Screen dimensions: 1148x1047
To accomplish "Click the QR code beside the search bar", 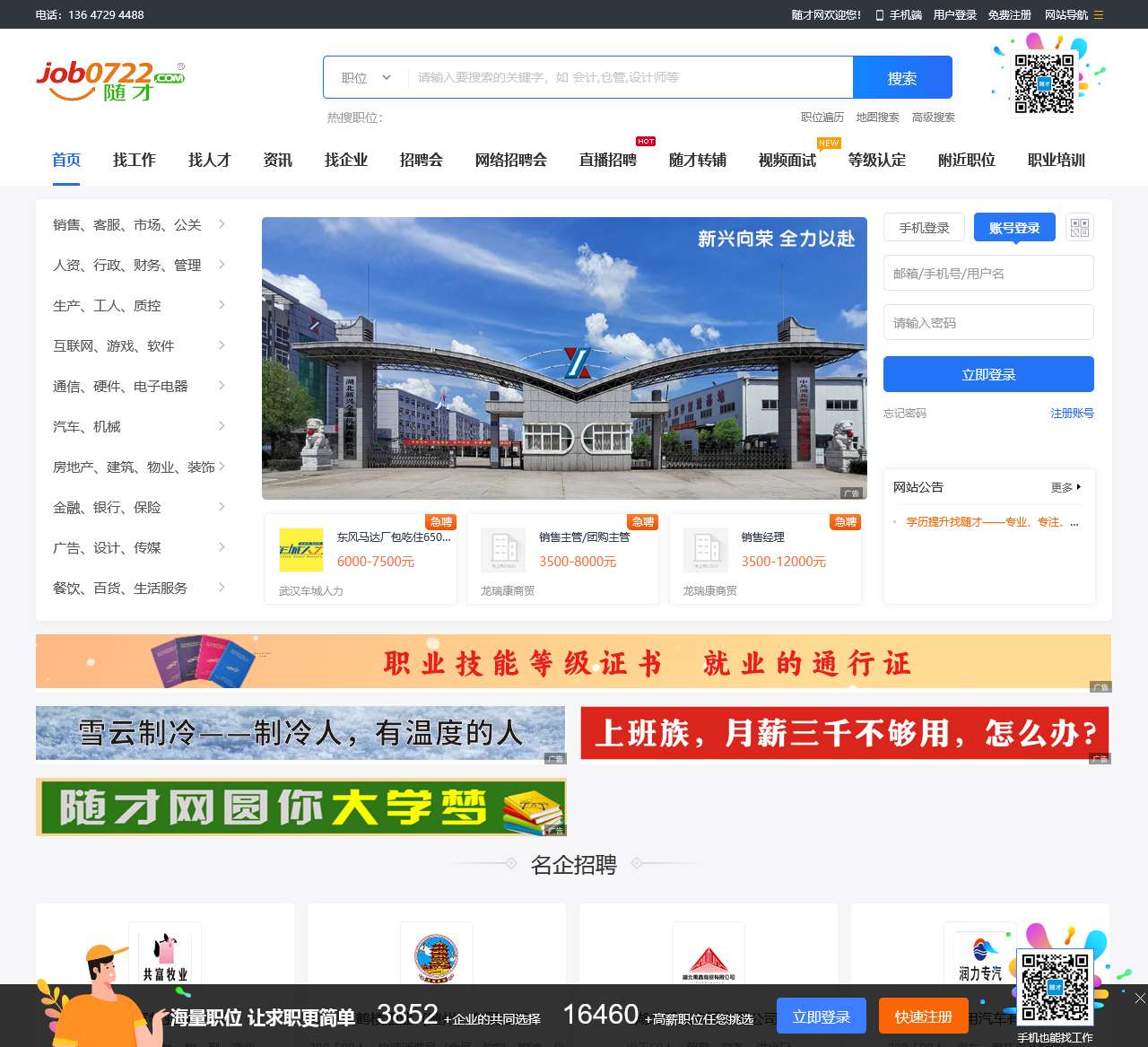I will [x=1044, y=83].
